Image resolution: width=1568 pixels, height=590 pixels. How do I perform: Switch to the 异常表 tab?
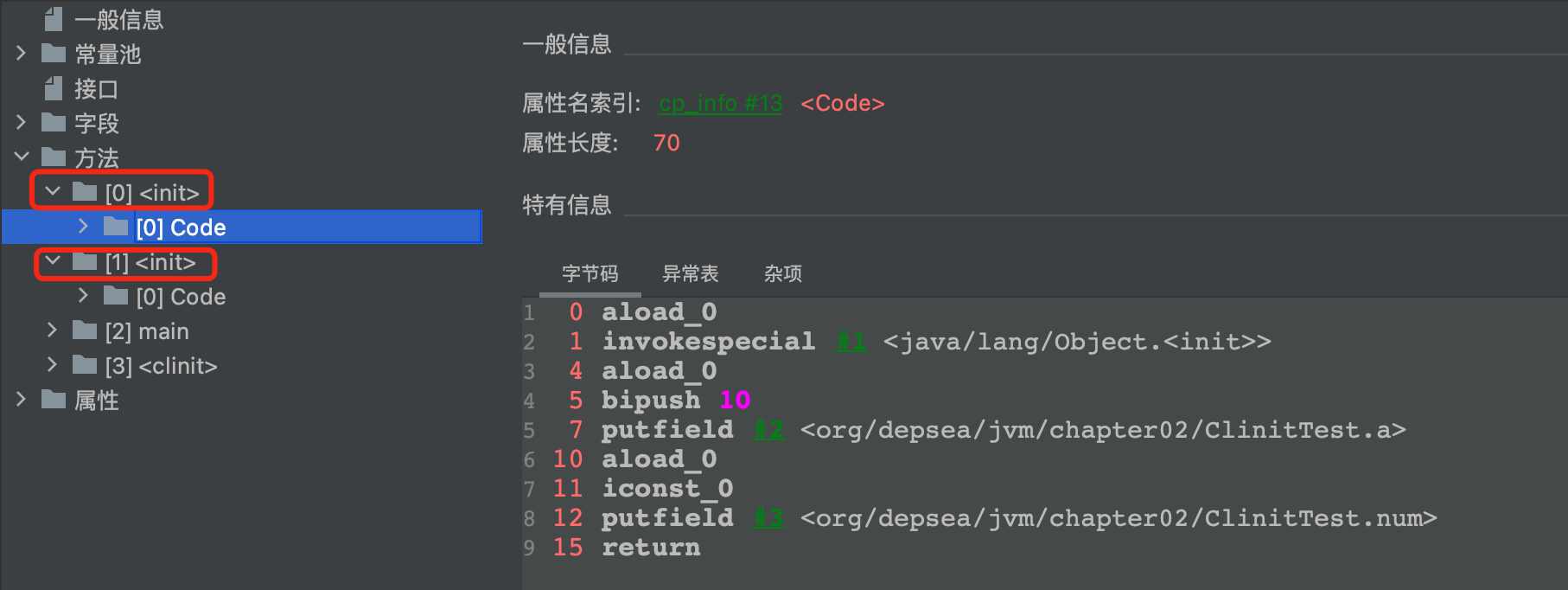coord(690,274)
